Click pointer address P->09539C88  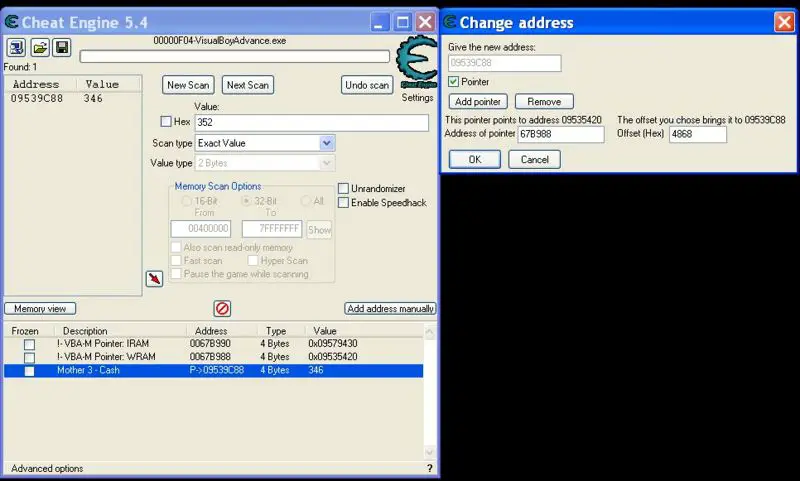click(217, 370)
